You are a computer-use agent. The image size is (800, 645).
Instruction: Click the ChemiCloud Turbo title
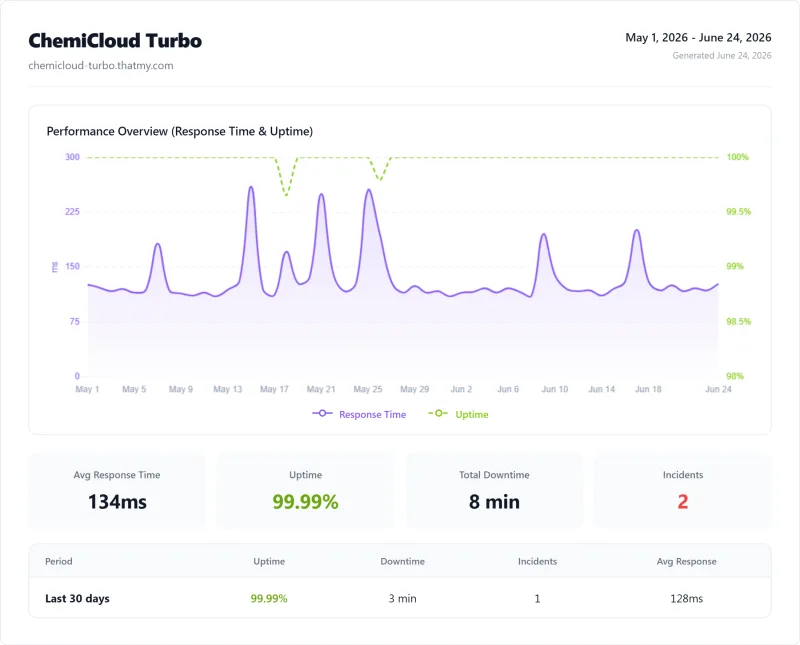tap(115, 41)
